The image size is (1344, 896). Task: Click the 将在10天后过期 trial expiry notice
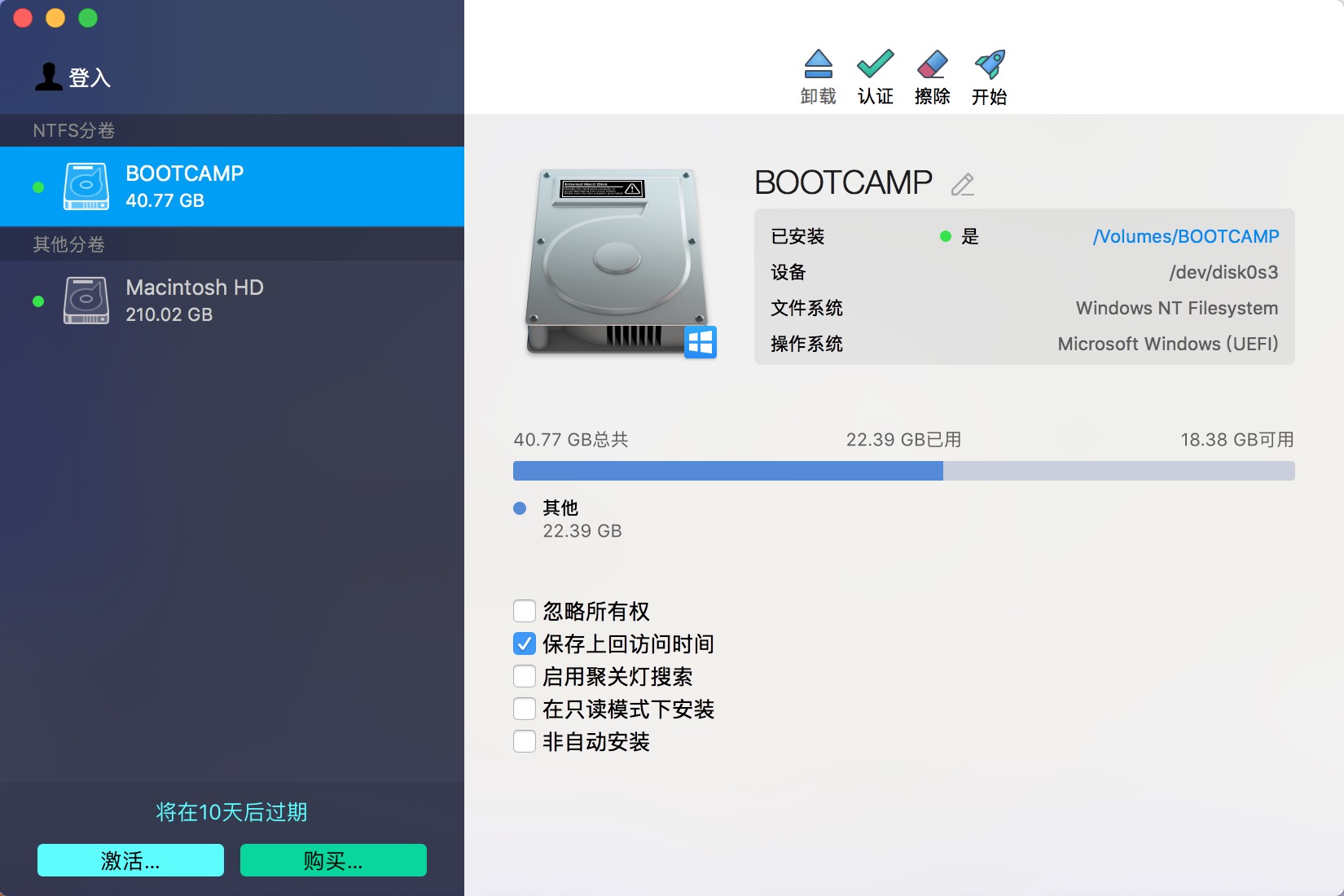click(x=231, y=812)
